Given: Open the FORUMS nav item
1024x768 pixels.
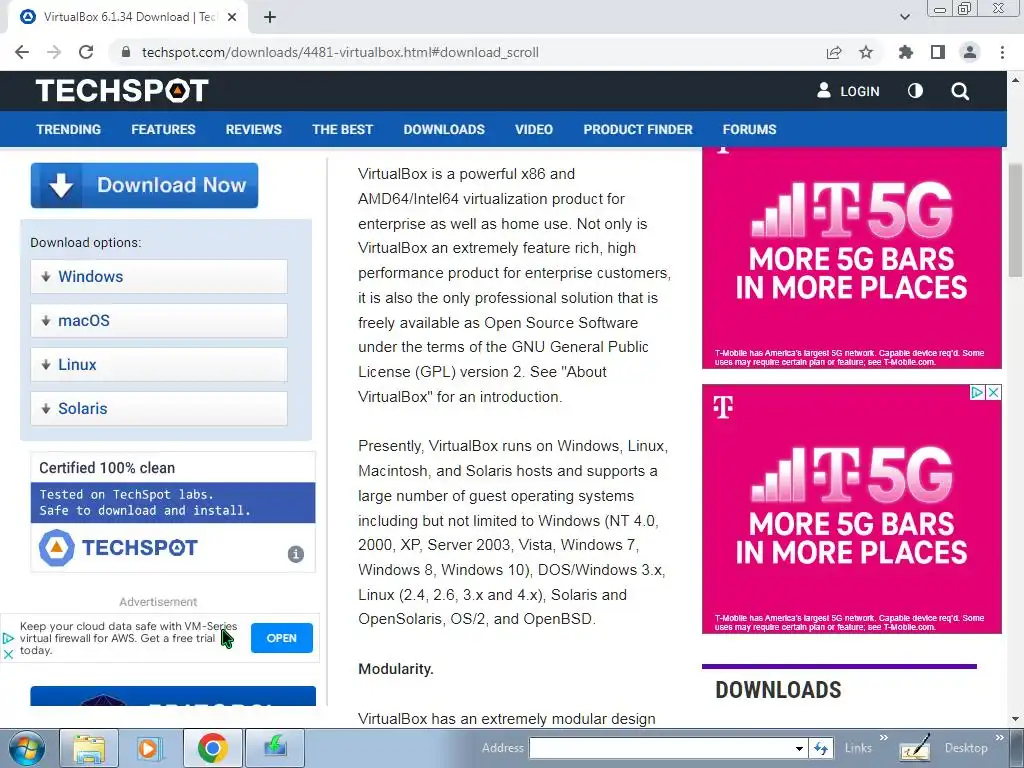Looking at the screenshot, I should (750, 129).
